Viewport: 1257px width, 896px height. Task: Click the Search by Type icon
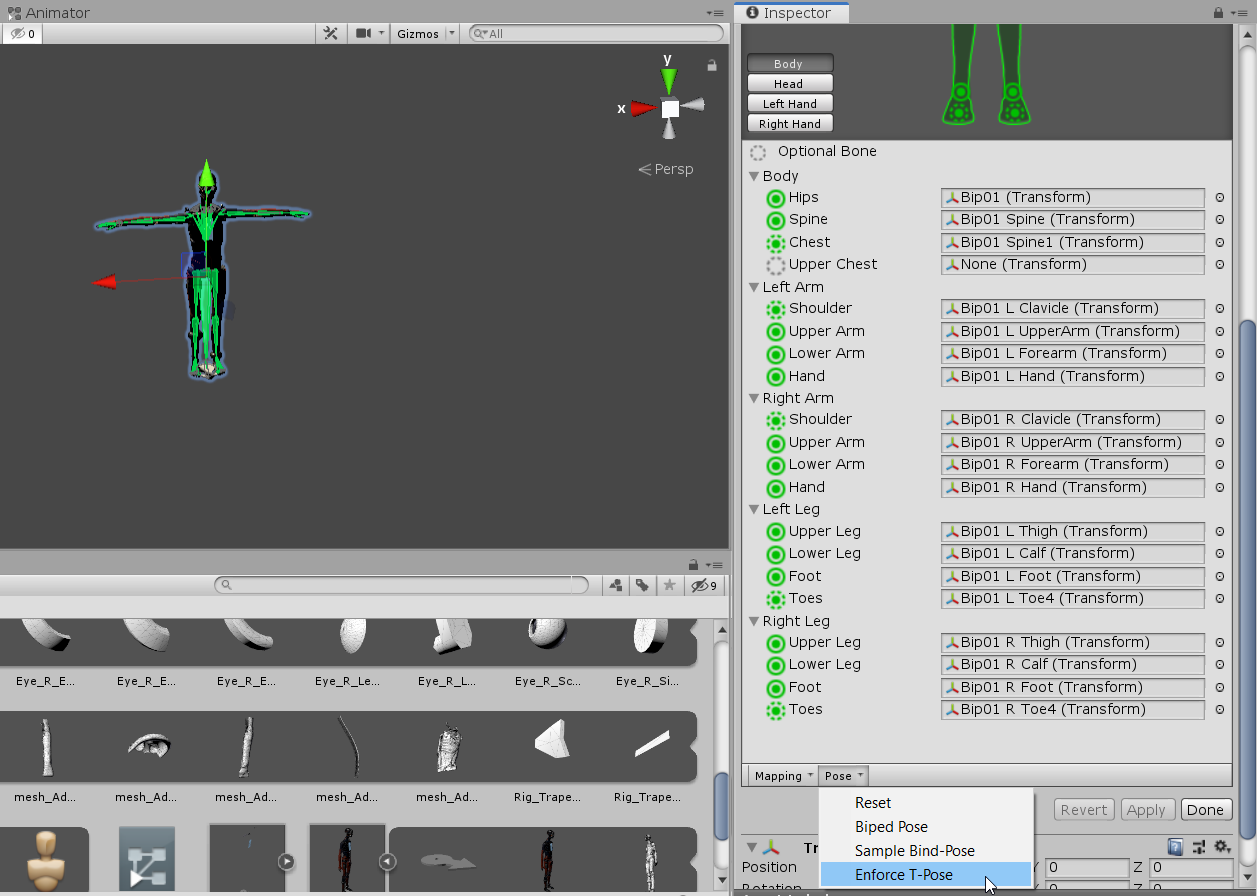point(616,585)
